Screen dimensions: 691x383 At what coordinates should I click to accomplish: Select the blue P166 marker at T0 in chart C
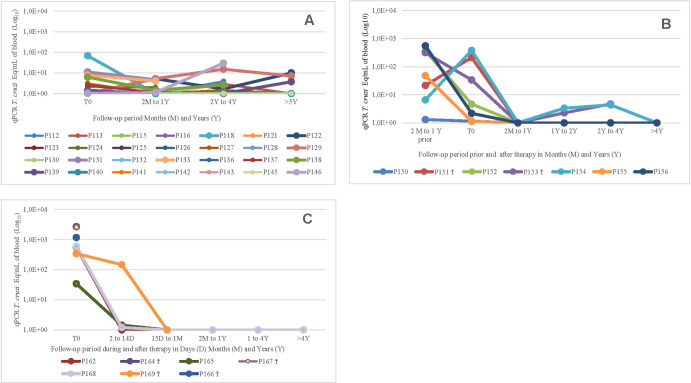click(76, 238)
